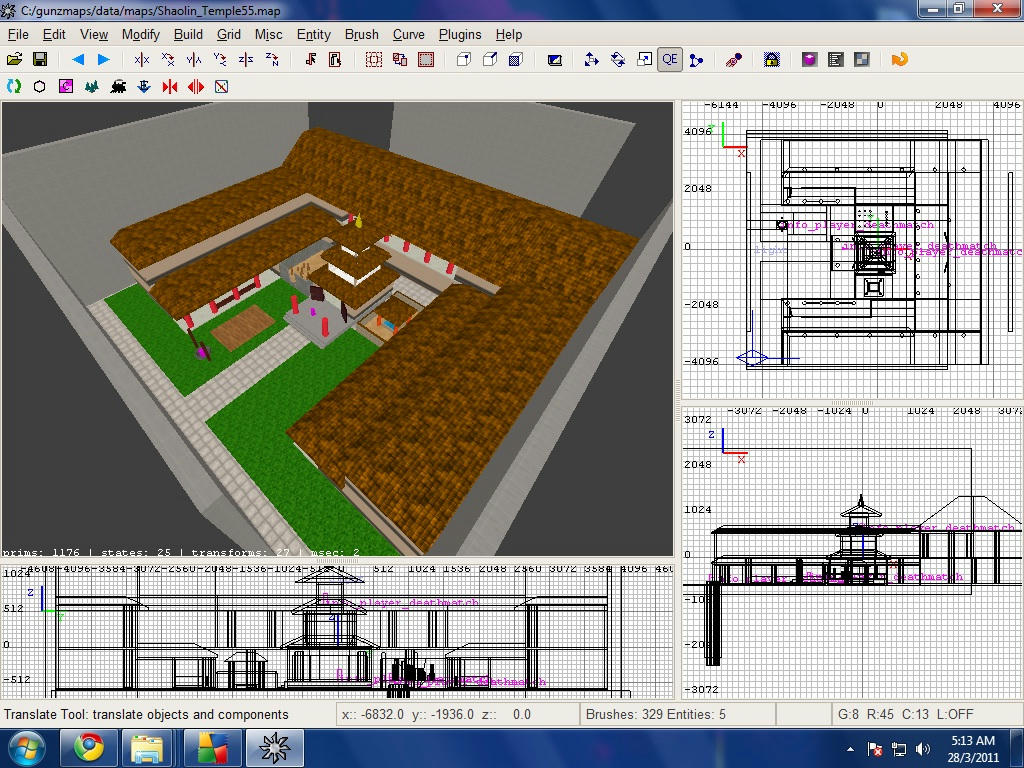The image size is (1024, 768).
Task: Rotate selection around the Y axis
Action: [x=220, y=60]
